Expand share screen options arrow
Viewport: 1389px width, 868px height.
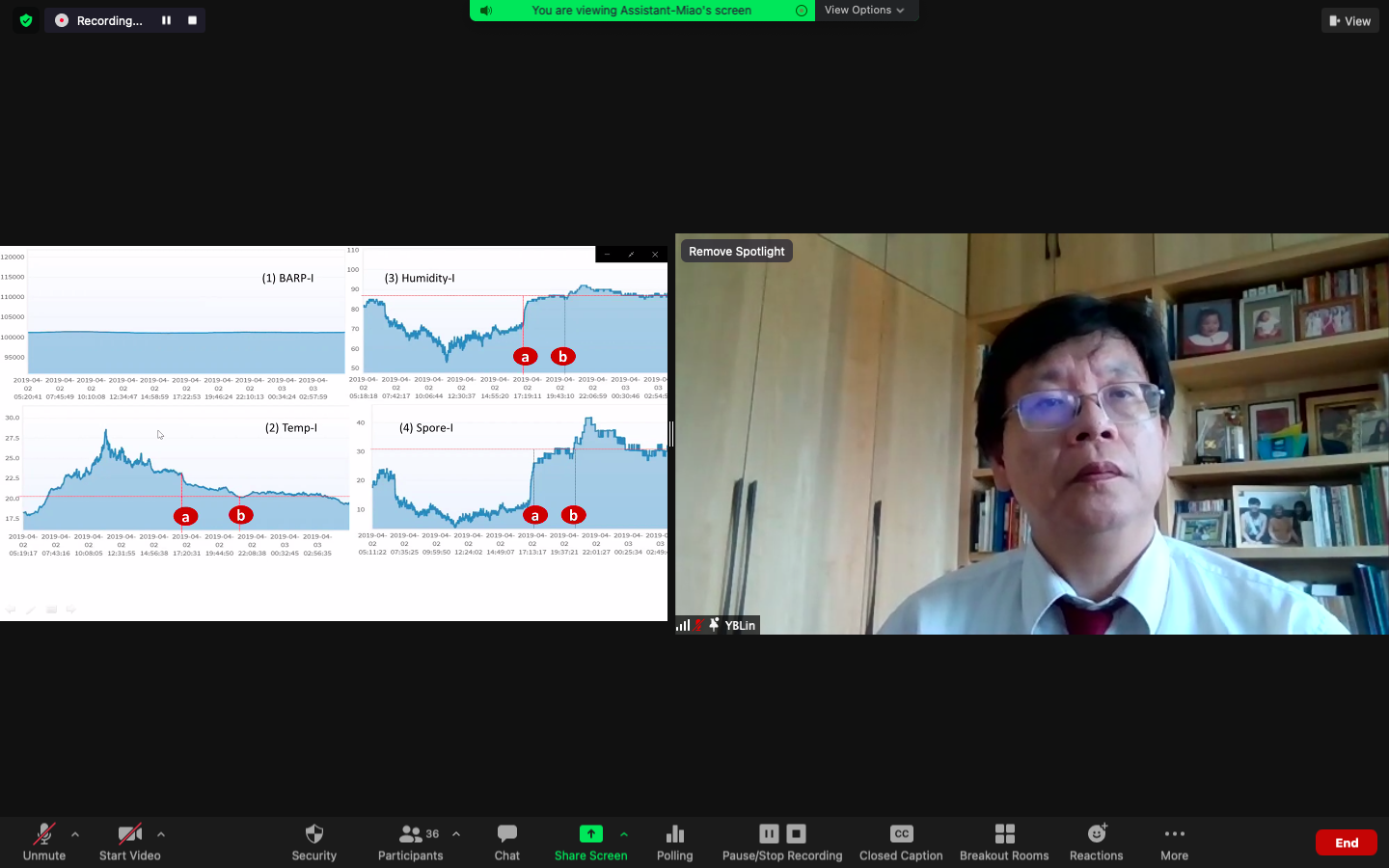(x=624, y=834)
